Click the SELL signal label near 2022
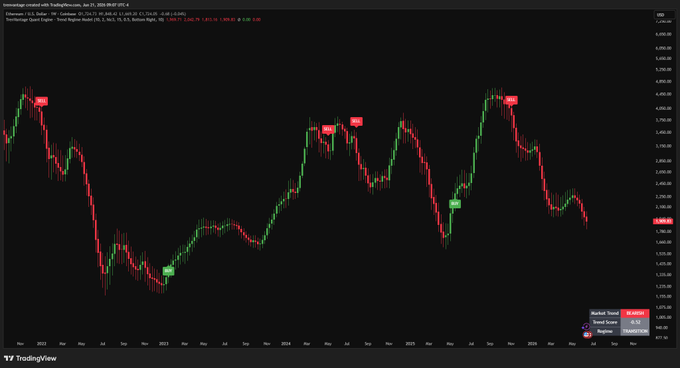Image resolution: width=680 pixels, height=368 pixels. (41, 101)
